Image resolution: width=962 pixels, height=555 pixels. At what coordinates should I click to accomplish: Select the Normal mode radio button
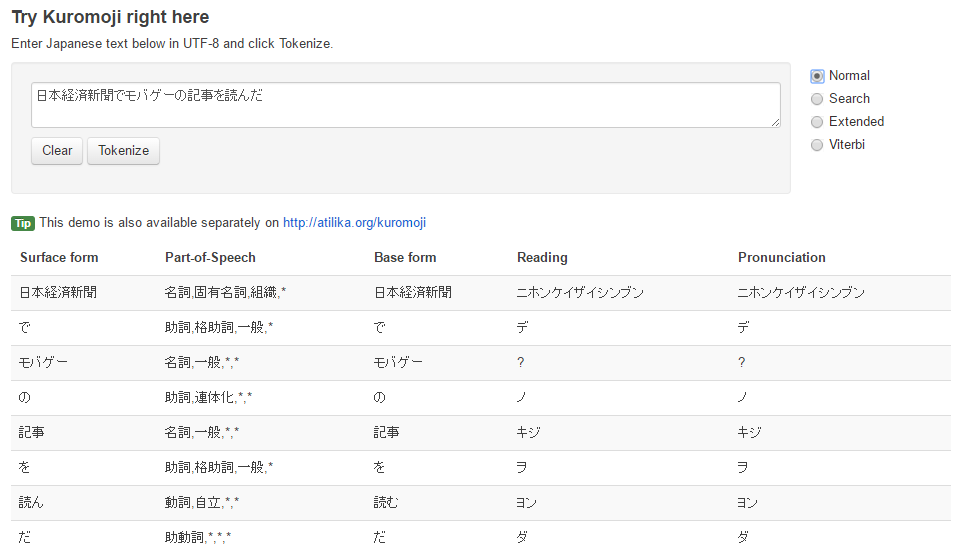point(817,76)
